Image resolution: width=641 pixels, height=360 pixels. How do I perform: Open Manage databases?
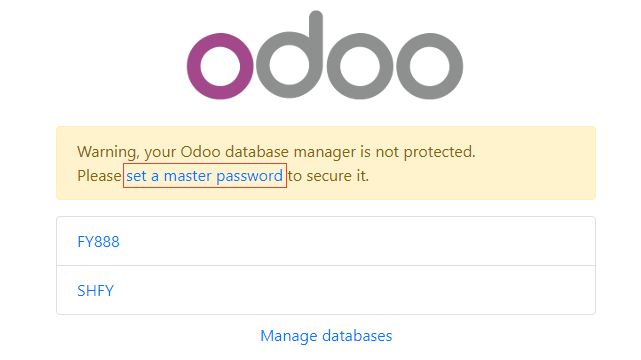tap(326, 335)
